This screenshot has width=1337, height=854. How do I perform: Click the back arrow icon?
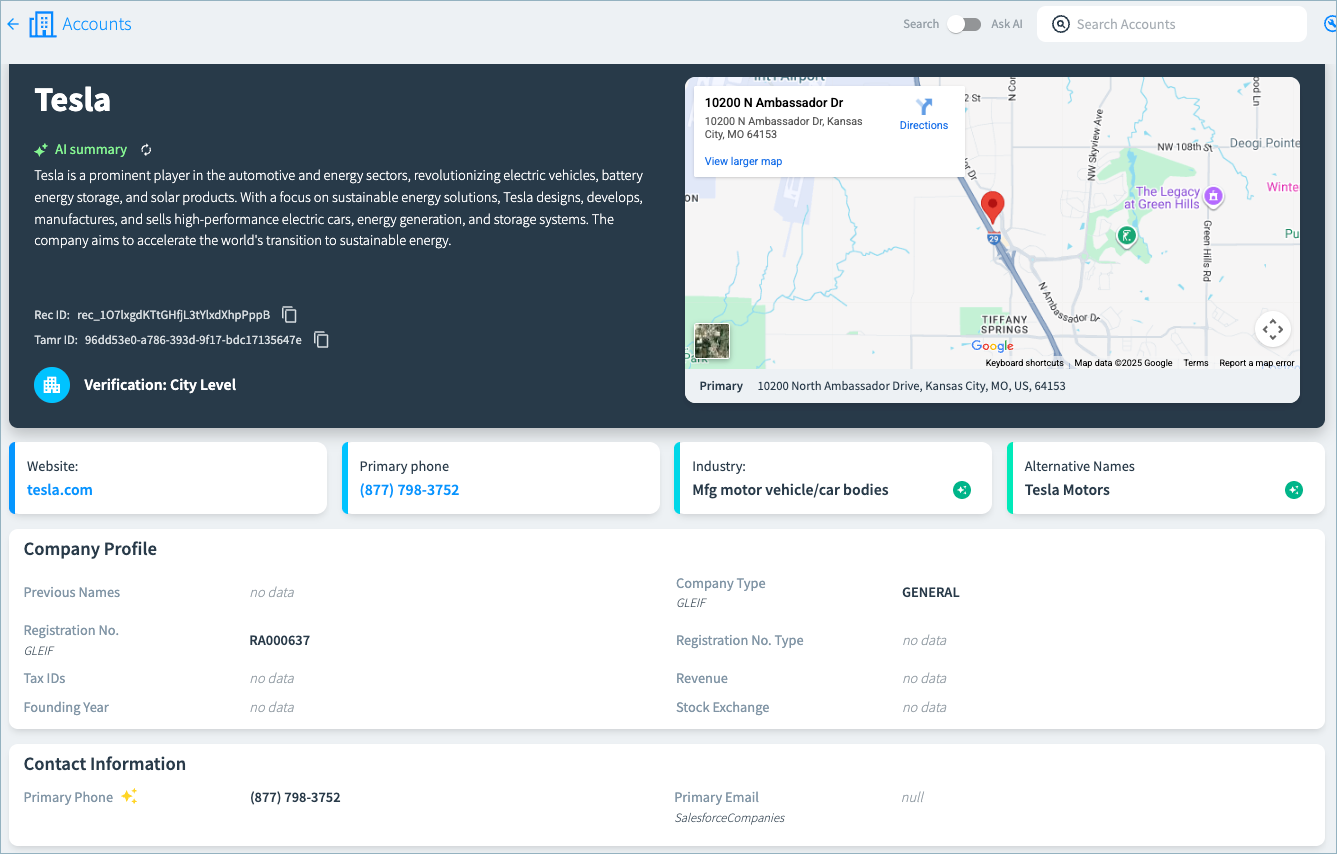tap(13, 24)
